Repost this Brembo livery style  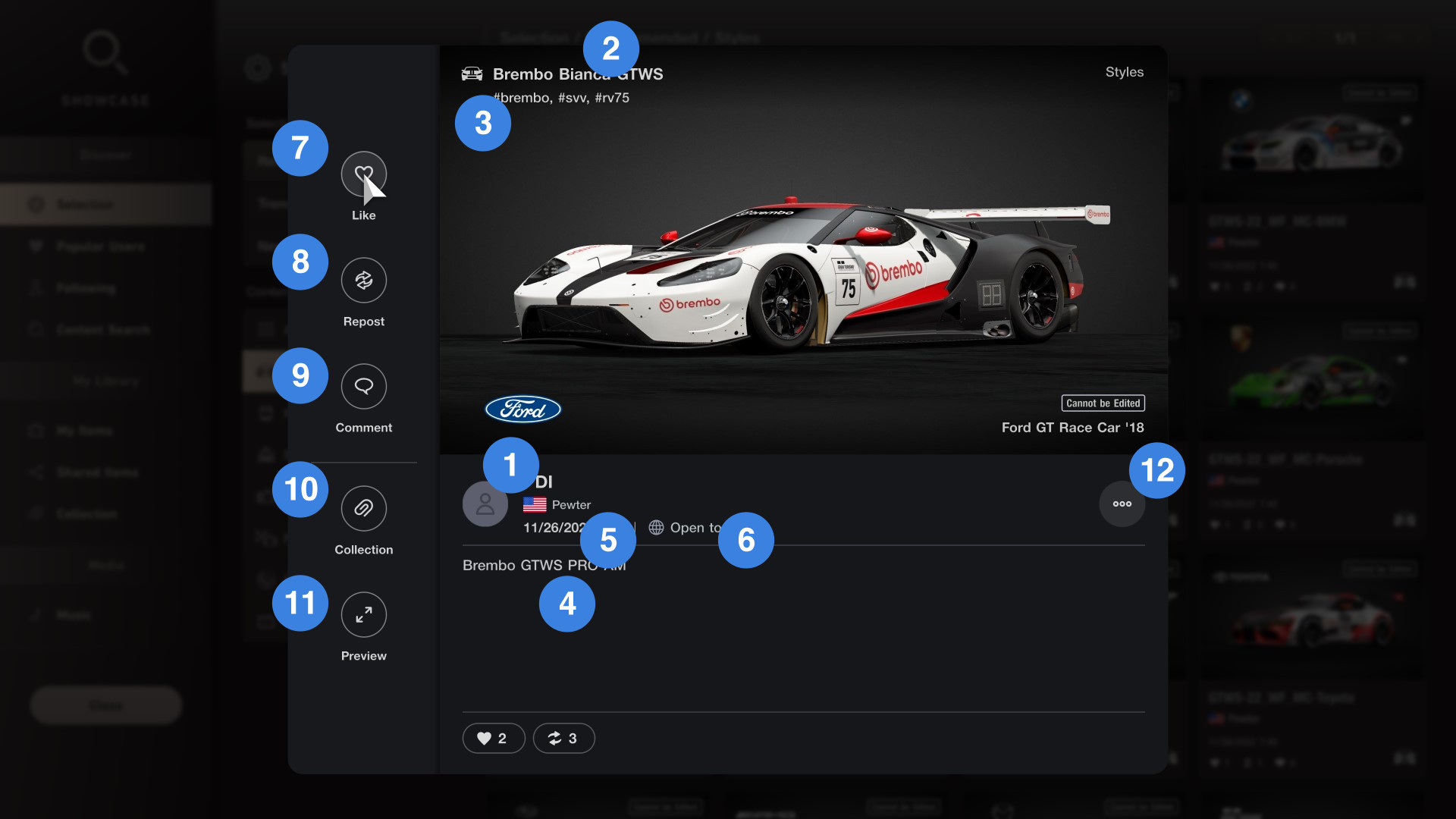pos(363,280)
